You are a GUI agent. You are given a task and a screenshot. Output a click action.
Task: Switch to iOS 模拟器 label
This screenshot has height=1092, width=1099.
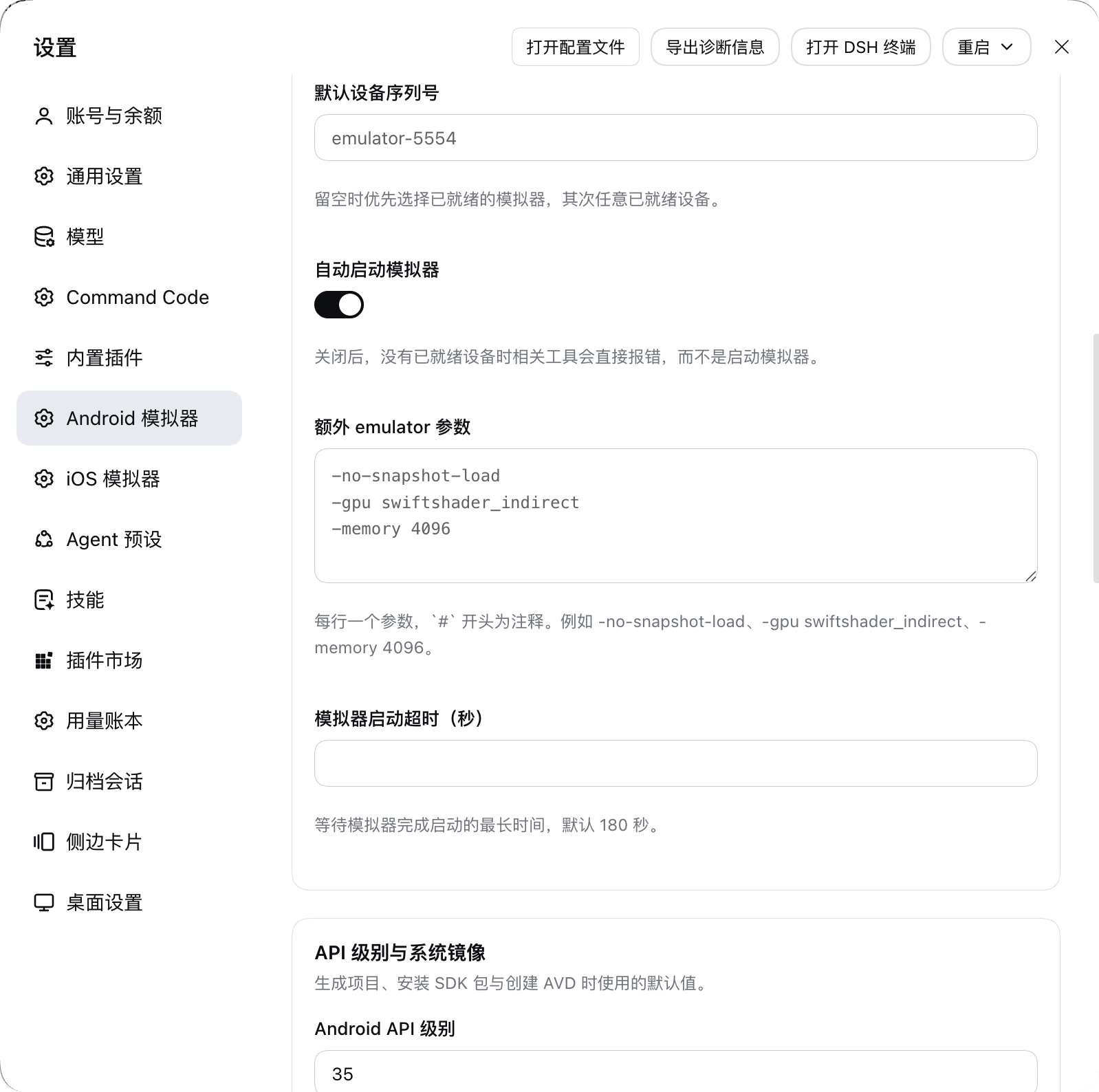pos(113,479)
